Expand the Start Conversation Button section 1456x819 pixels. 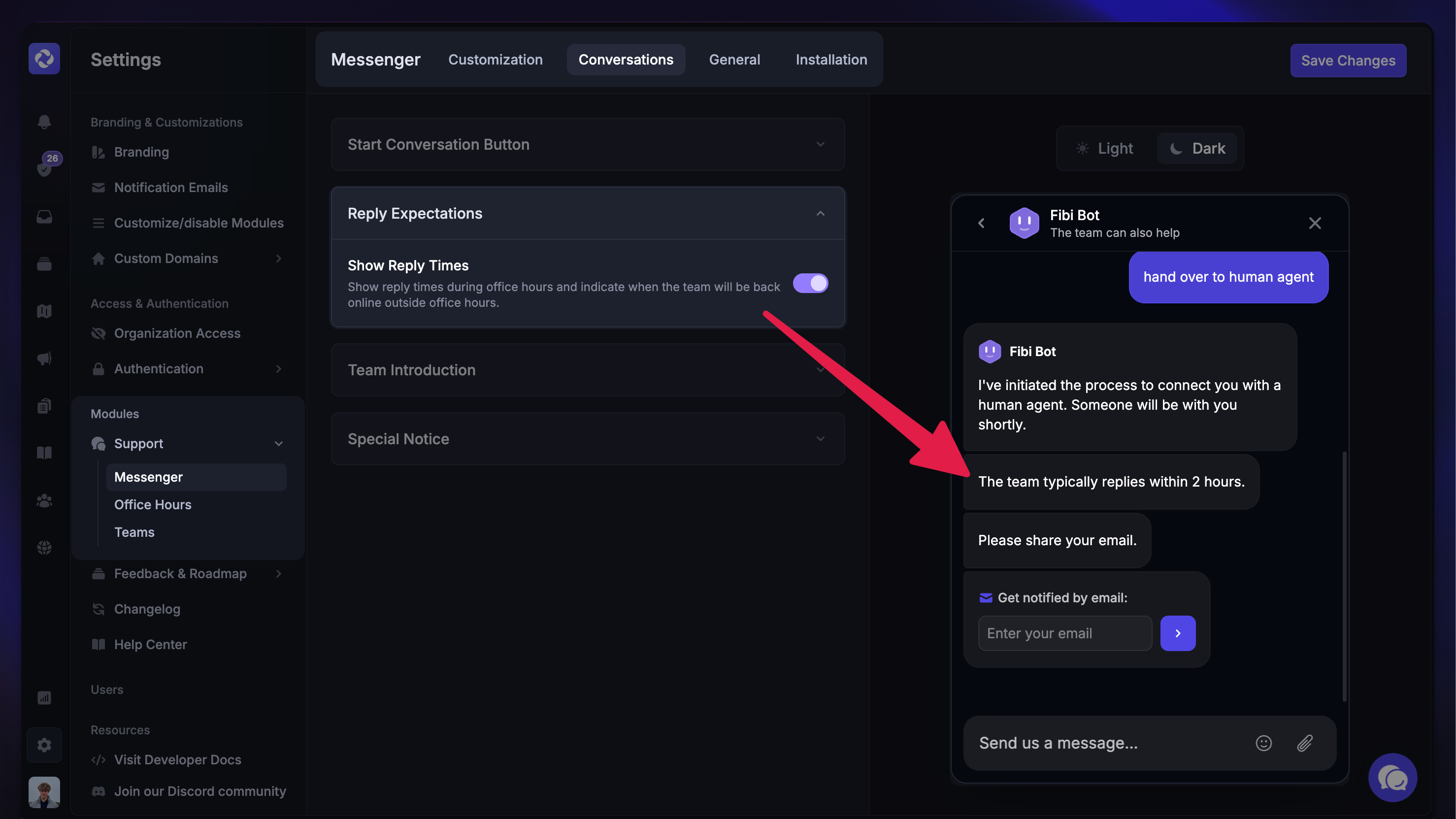587,145
